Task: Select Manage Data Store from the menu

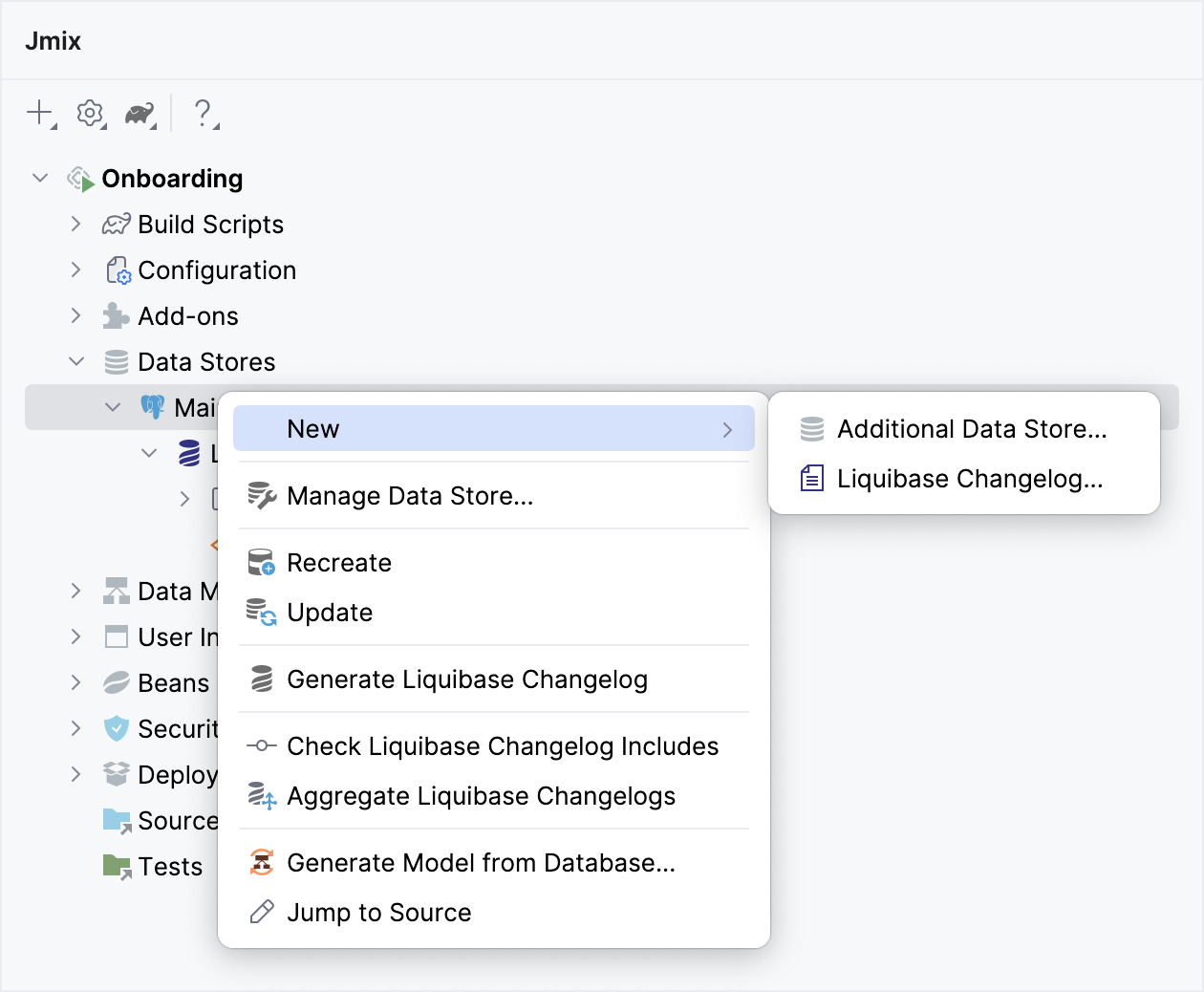Action: coord(411,495)
